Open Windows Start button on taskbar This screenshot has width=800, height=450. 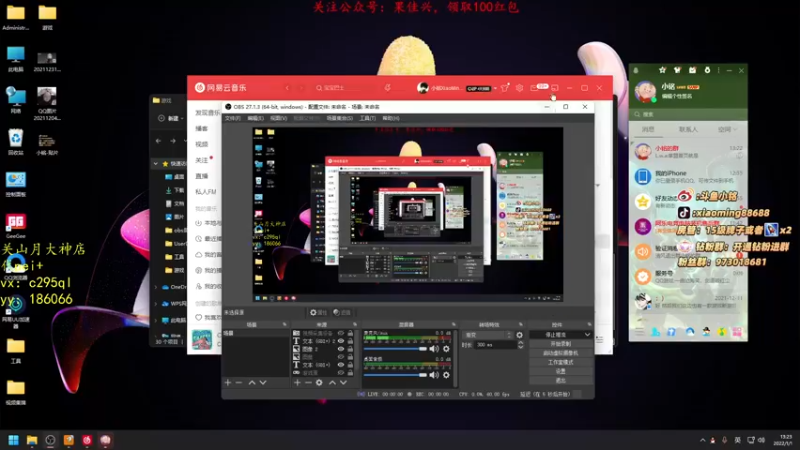pos(14,440)
